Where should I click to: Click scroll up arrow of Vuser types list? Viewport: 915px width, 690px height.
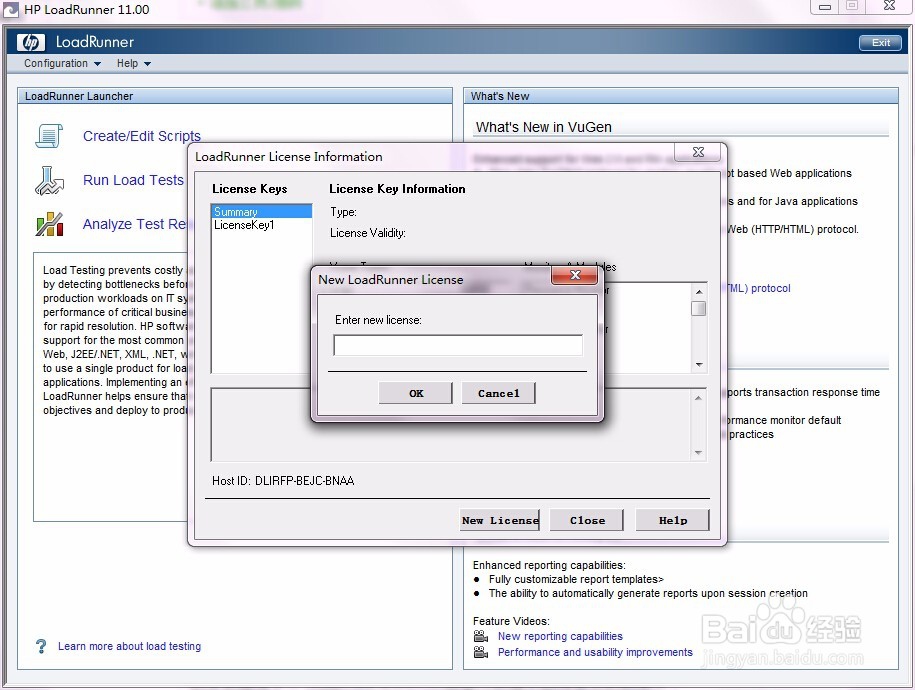coord(699,291)
